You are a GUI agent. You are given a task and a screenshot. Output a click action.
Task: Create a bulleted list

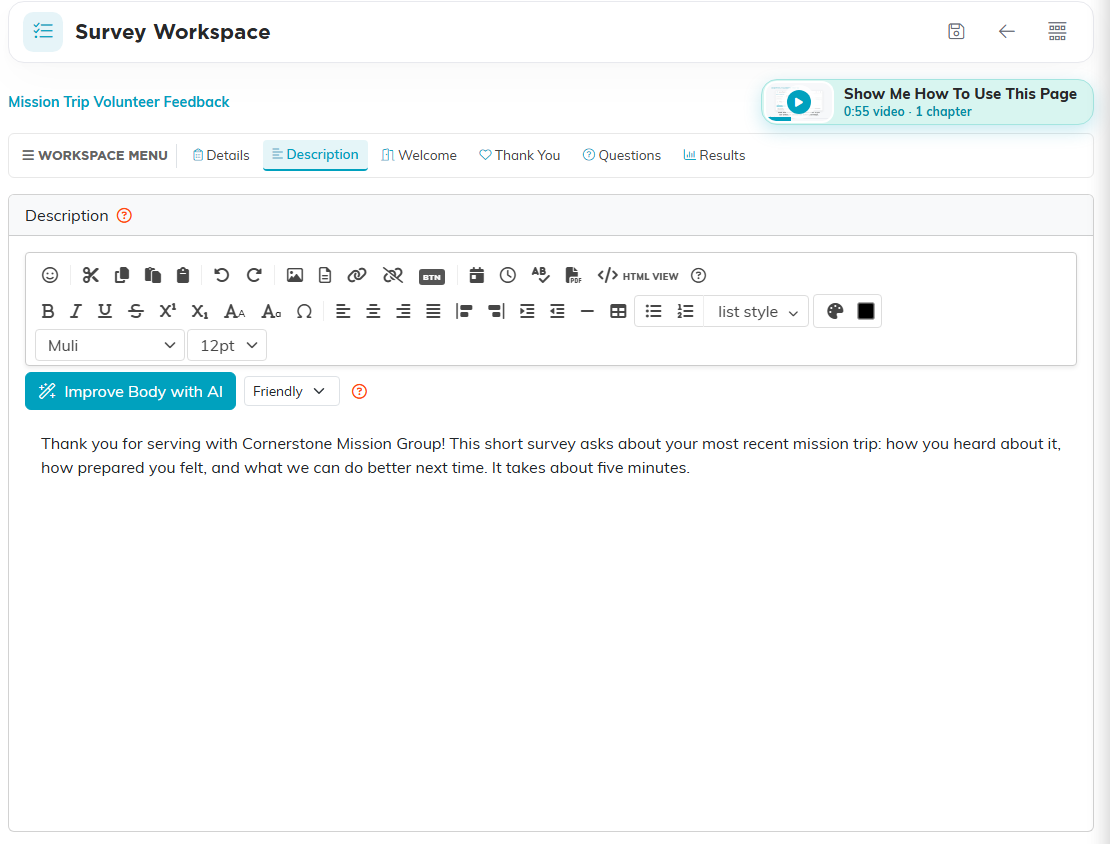[653, 311]
